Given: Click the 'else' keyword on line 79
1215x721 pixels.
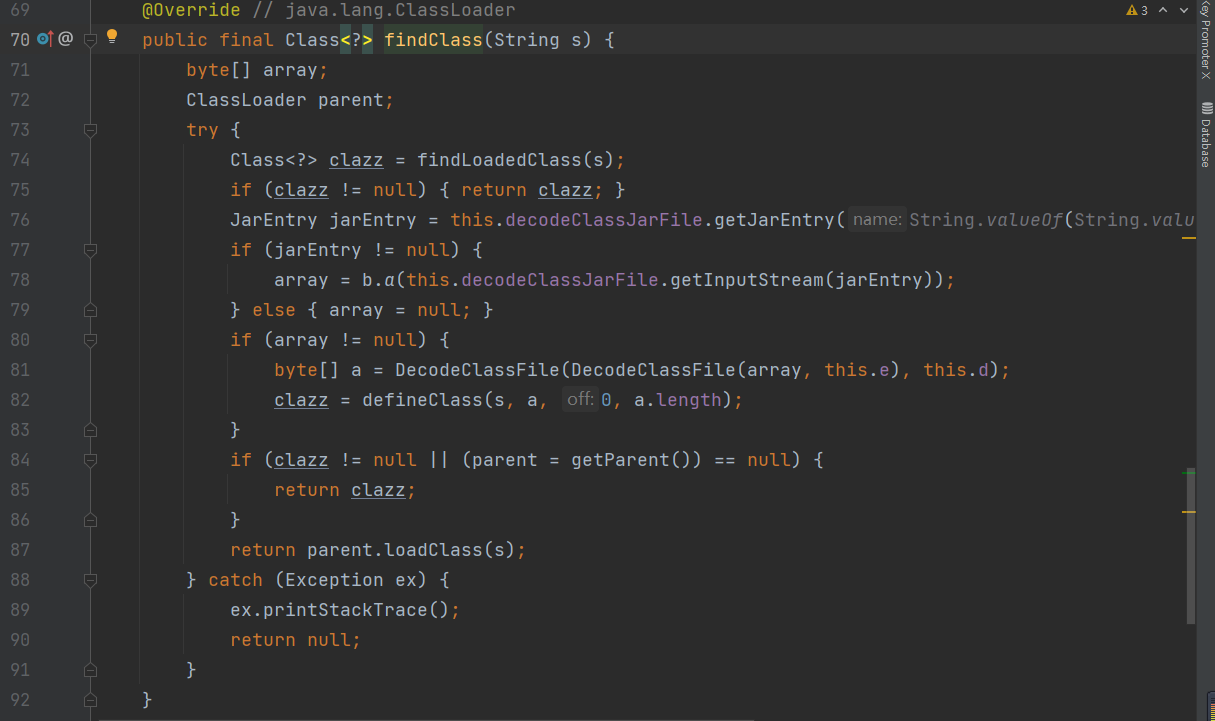Looking at the screenshot, I should (x=274, y=310).
